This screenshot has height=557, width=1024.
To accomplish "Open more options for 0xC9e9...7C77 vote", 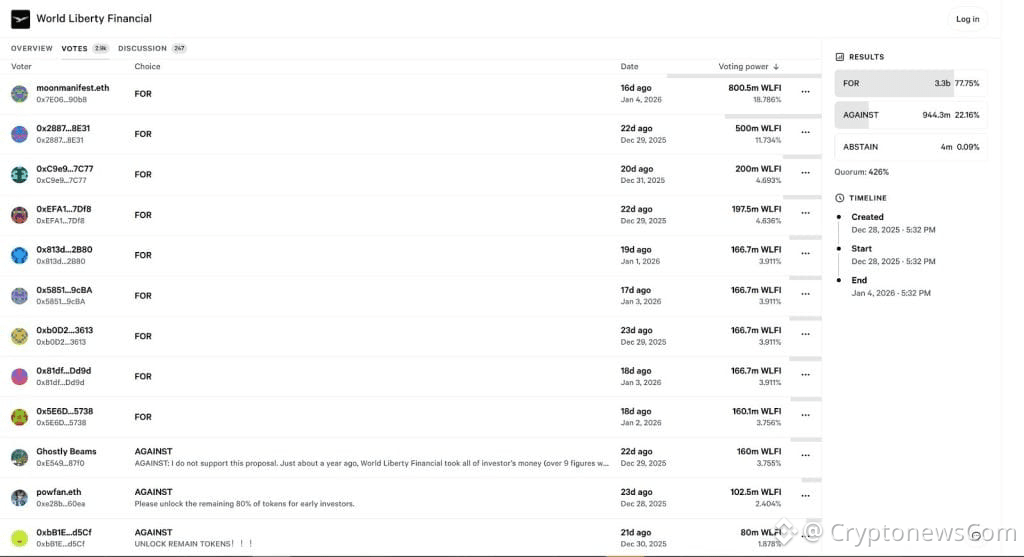I will (x=805, y=173).
